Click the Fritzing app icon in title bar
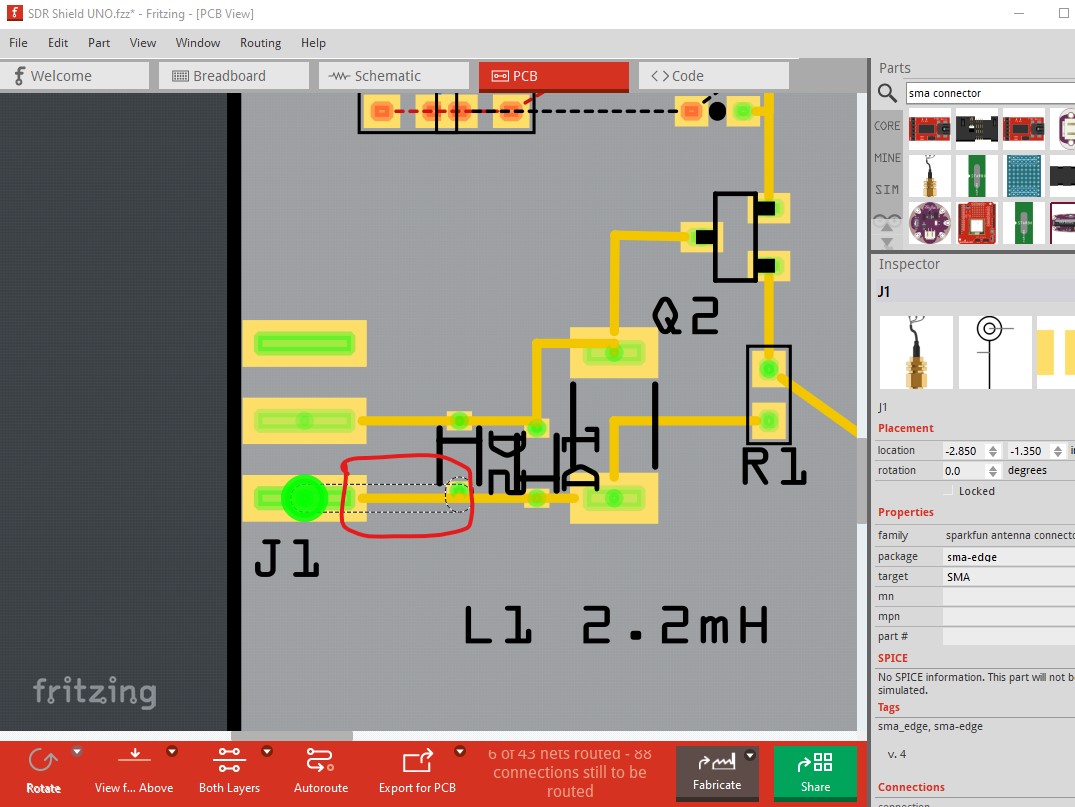 tap(14, 13)
